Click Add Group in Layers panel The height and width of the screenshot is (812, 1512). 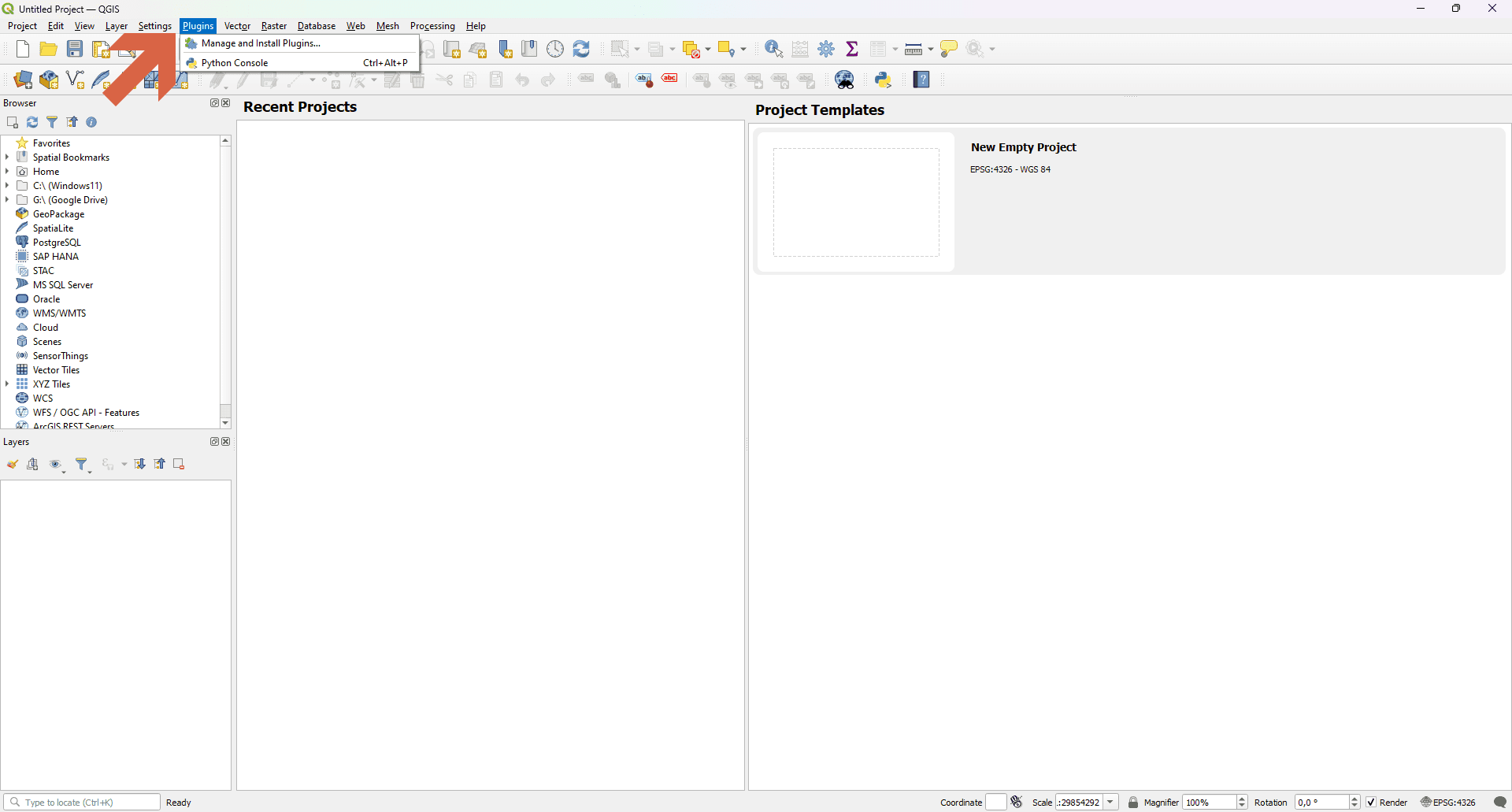coord(33,465)
